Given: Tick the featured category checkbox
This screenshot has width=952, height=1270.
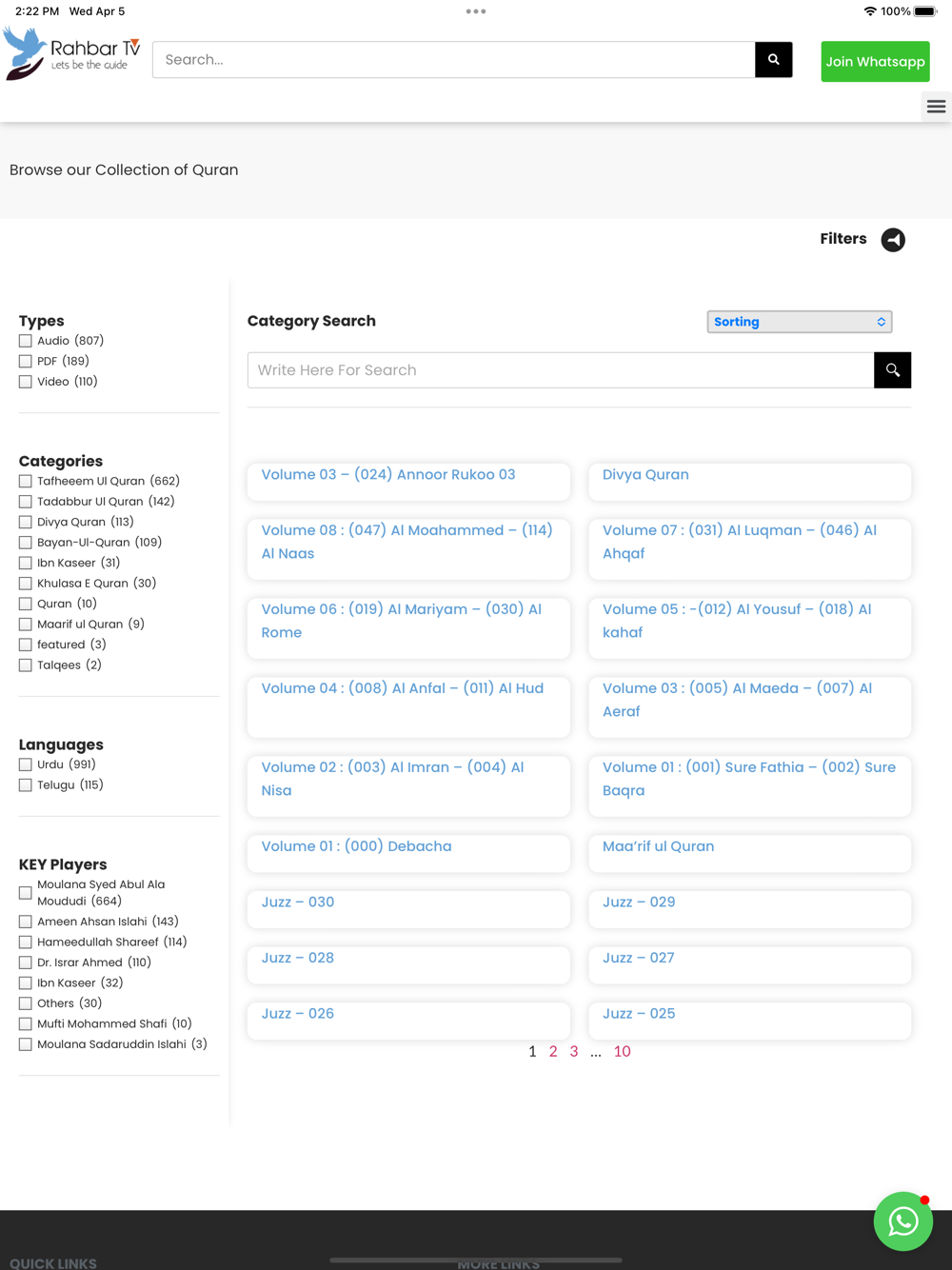Looking at the screenshot, I should [x=26, y=645].
